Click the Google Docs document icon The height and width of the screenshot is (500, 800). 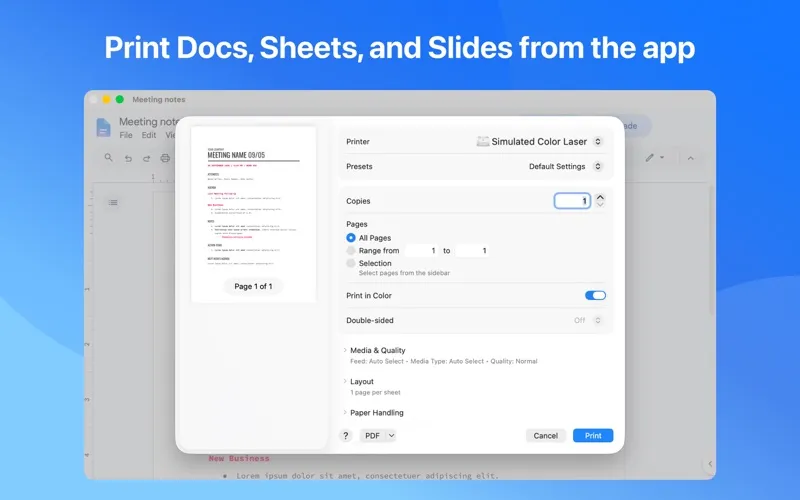(103, 127)
